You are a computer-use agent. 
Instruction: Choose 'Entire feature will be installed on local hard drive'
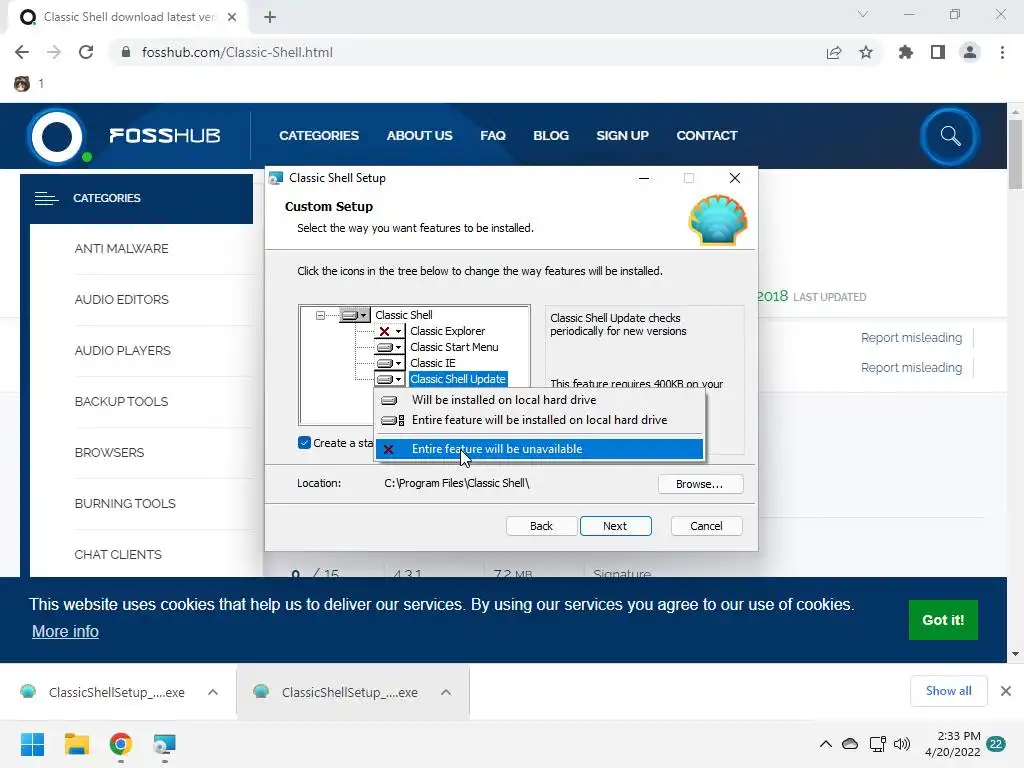539,420
